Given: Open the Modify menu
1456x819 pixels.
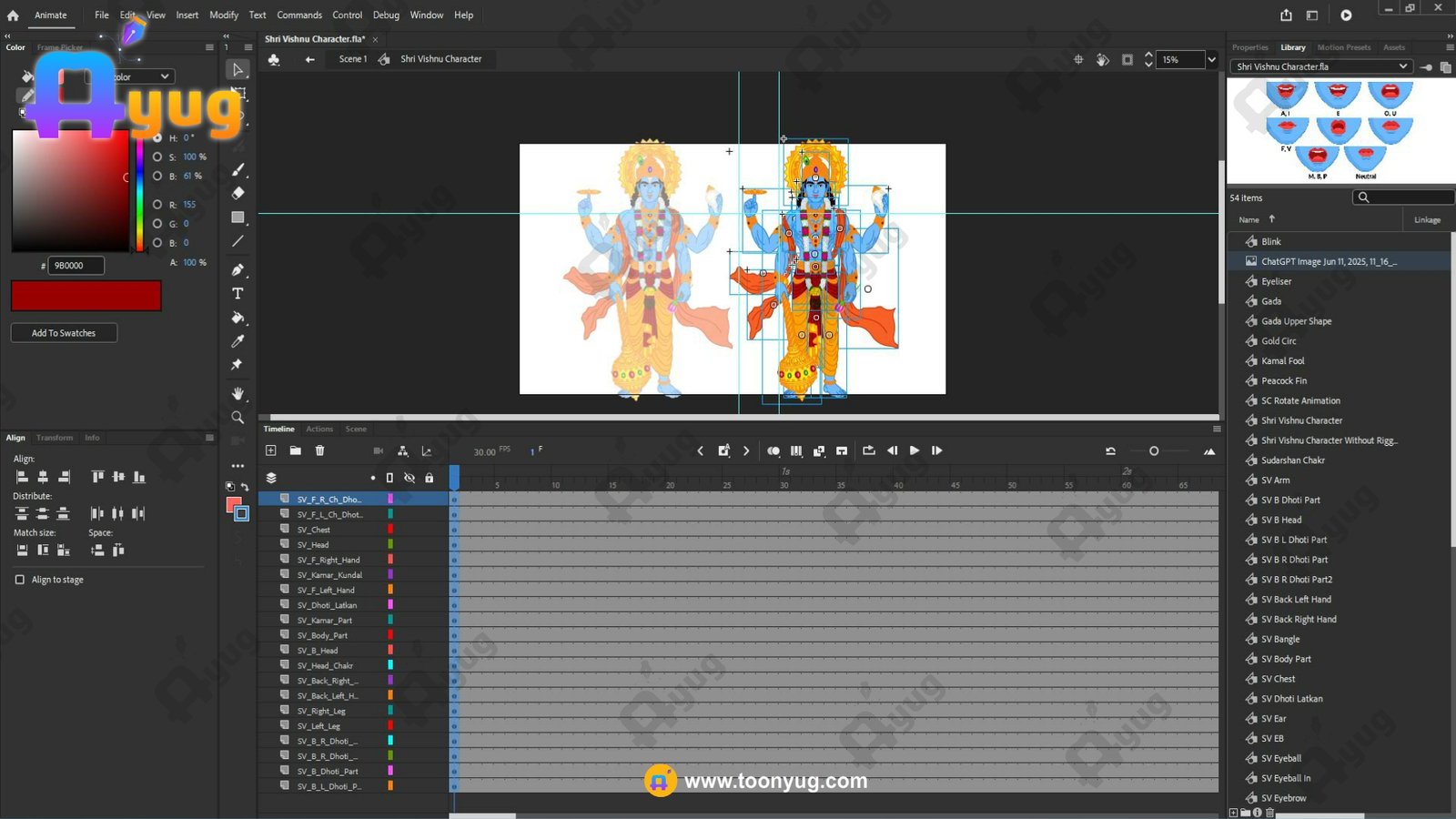Looking at the screenshot, I should pyautogui.click(x=224, y=15).
